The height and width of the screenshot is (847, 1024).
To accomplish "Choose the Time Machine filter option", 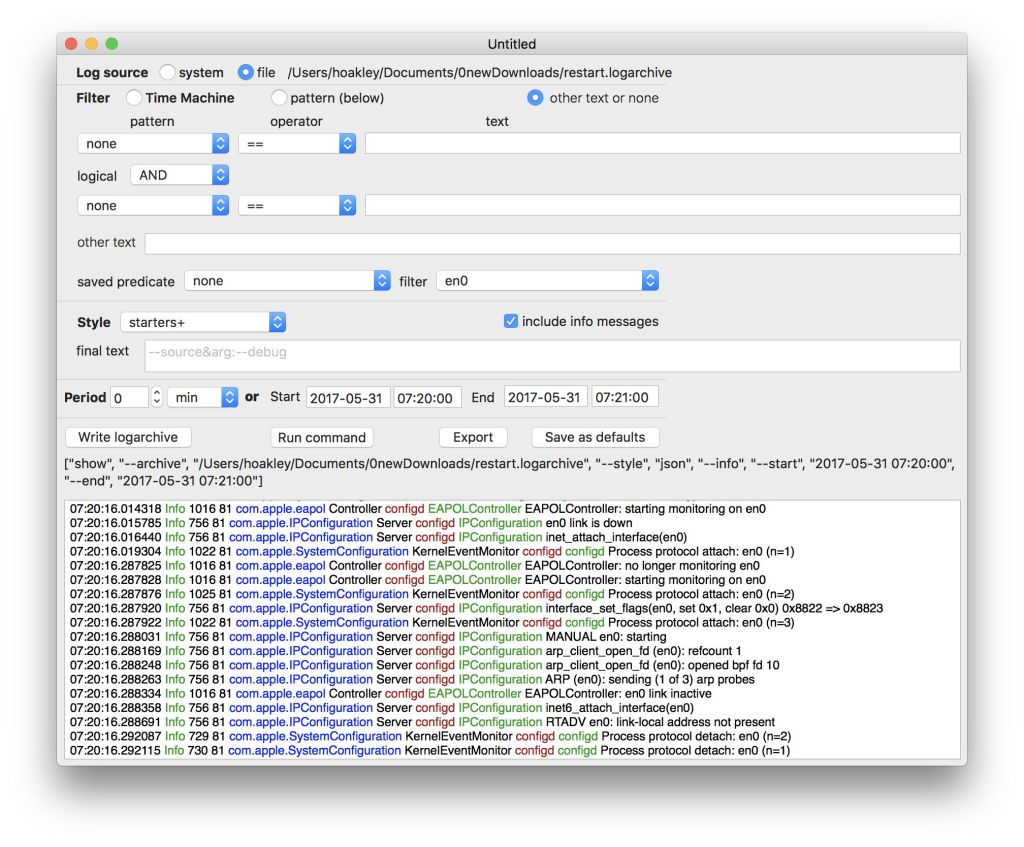I will click(134, 98).
